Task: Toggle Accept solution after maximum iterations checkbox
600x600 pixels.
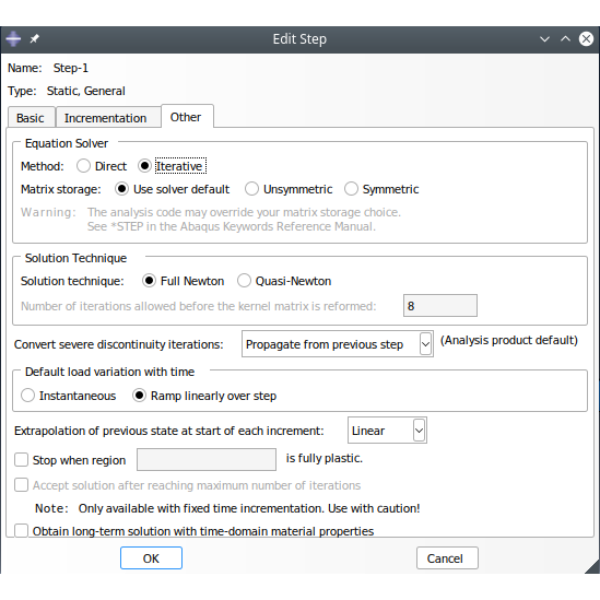Action: tap(21, 485)
